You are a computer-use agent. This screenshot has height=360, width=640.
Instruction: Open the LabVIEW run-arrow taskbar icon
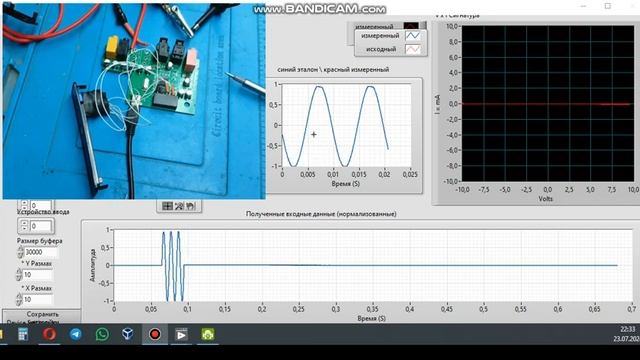181,335
